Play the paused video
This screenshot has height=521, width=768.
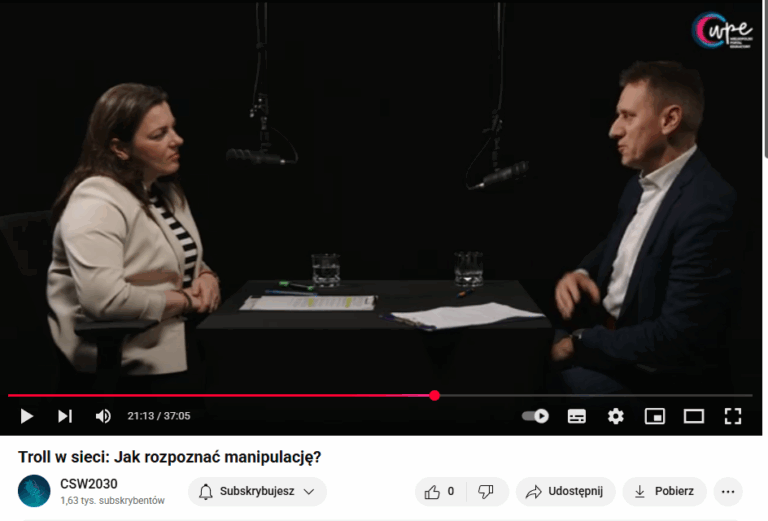tap(26, 416)
